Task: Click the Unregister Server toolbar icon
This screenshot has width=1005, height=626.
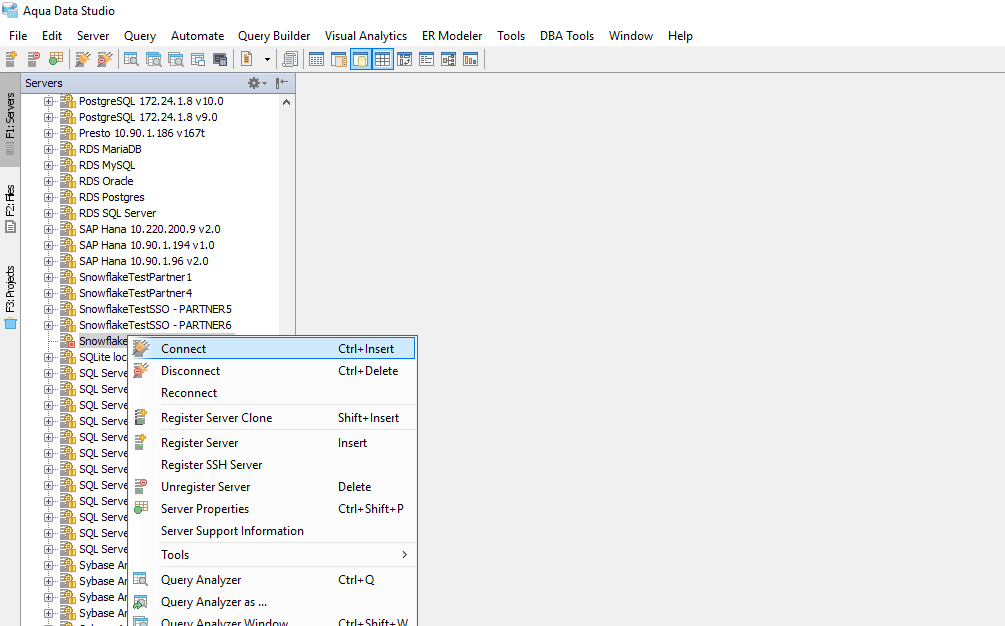Action: 33,60
